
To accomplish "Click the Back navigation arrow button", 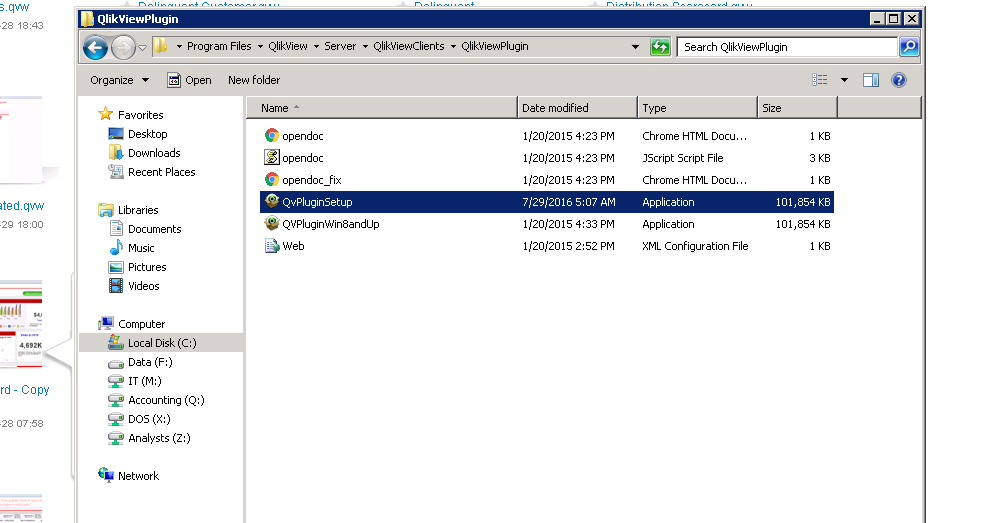I will coord(95,47).
